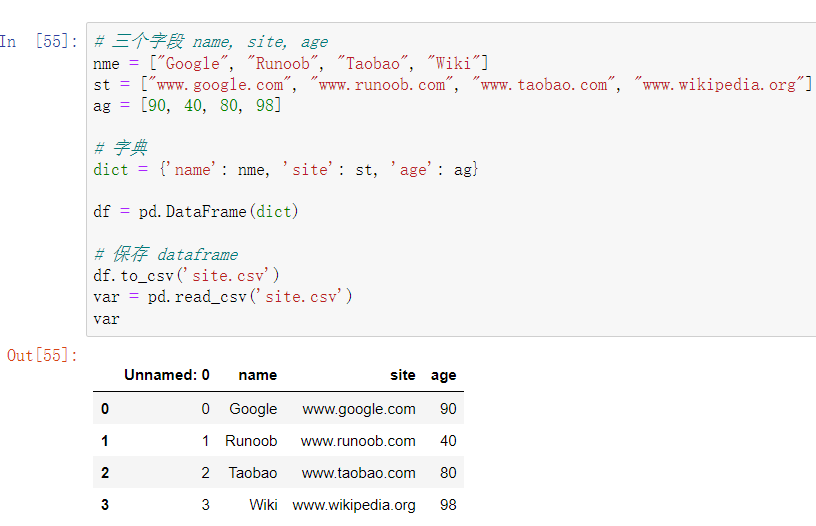
Task: Click the 'site' column header
Action: 403,375
